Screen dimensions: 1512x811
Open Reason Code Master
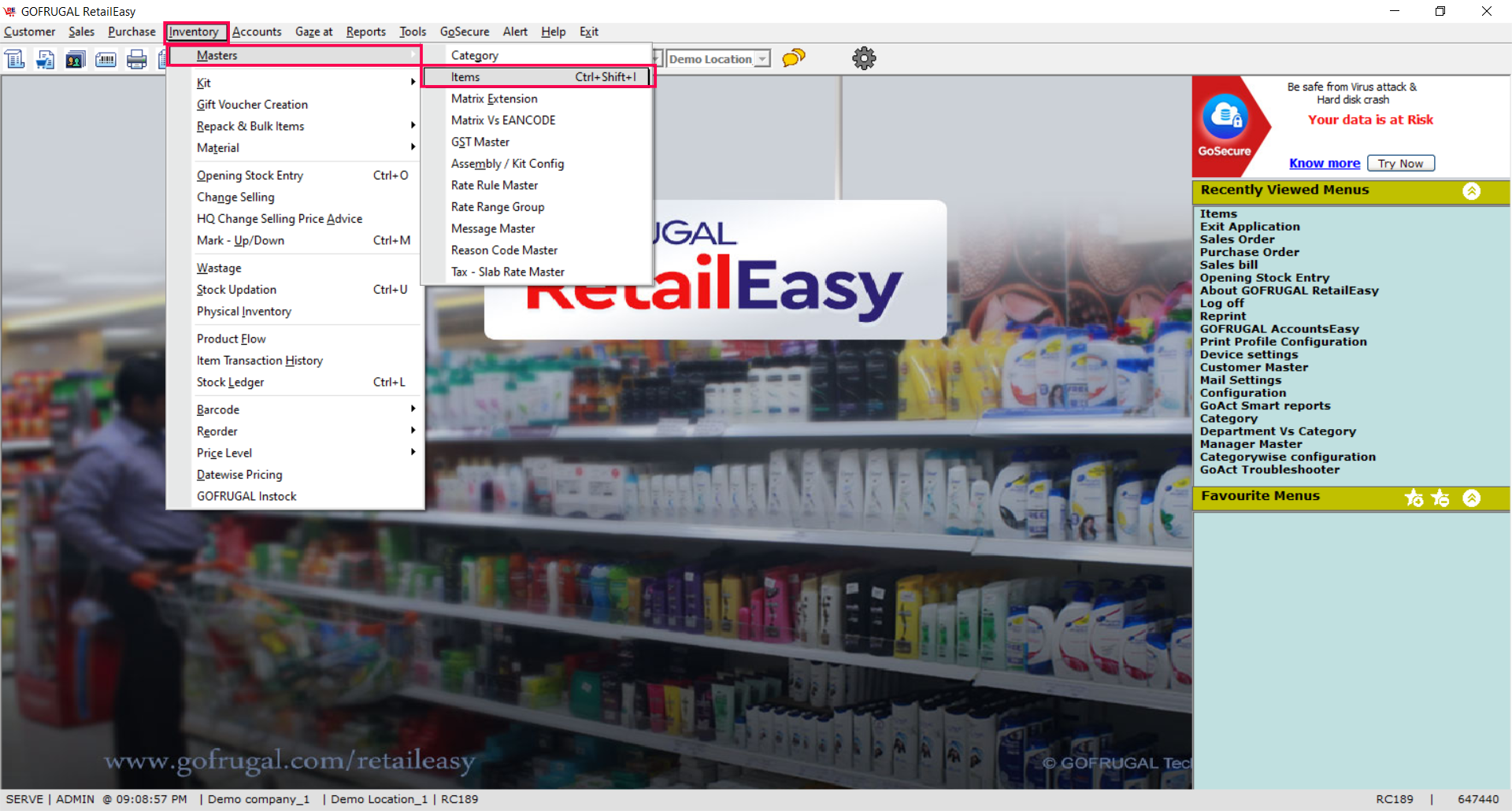tap(538, 250)
